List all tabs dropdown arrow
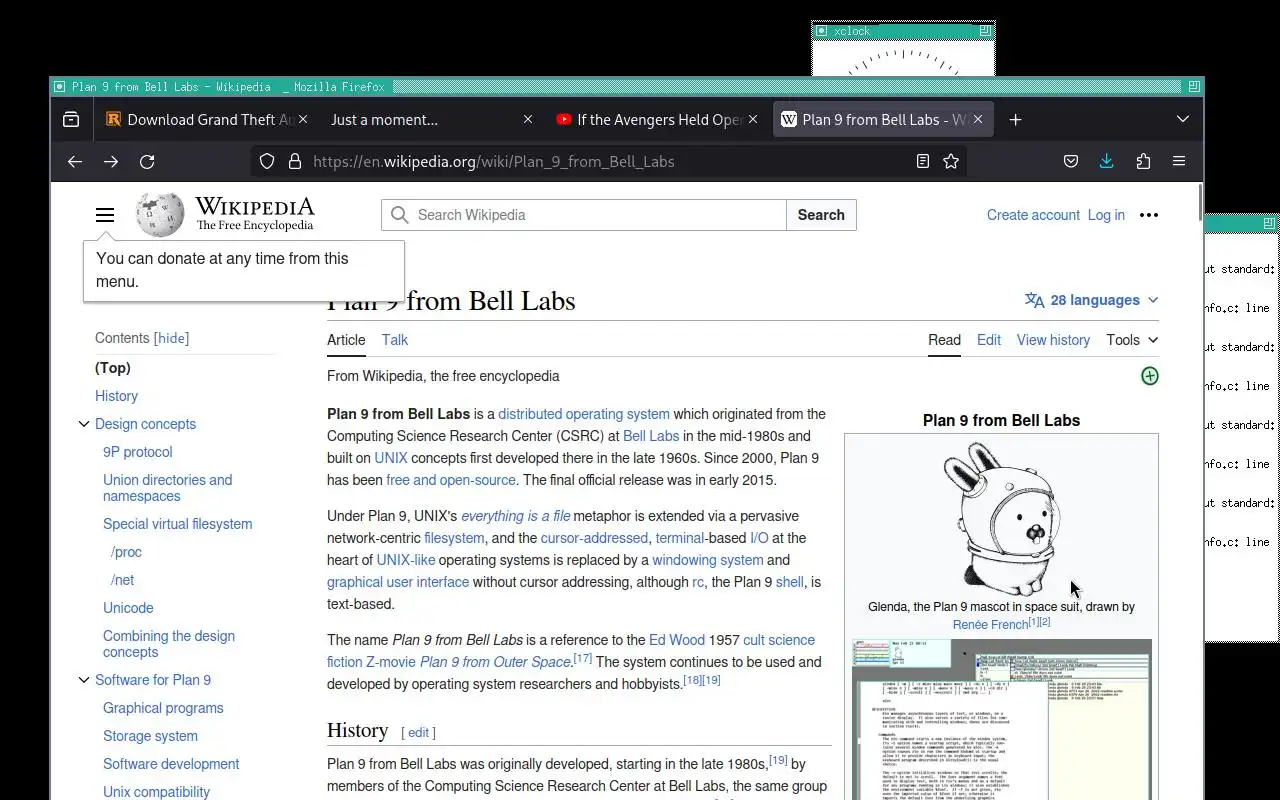1280x800 pixels. click(x=1183, y=119)
